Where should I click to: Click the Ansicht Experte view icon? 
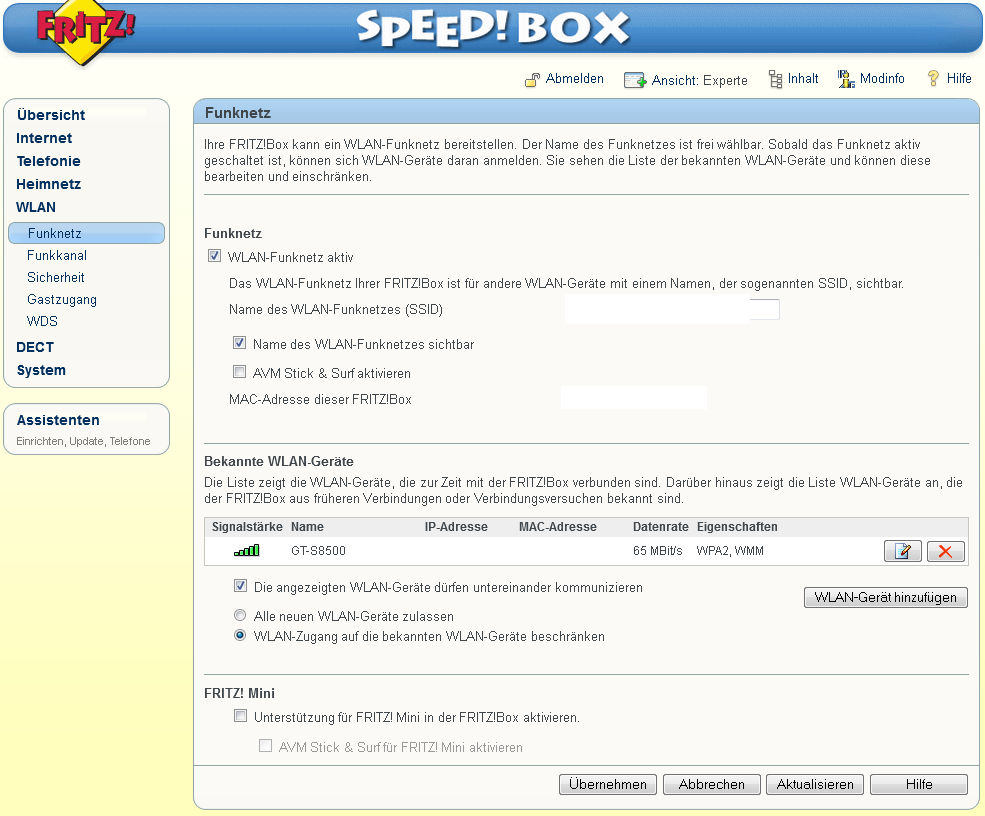coord(634,80)
